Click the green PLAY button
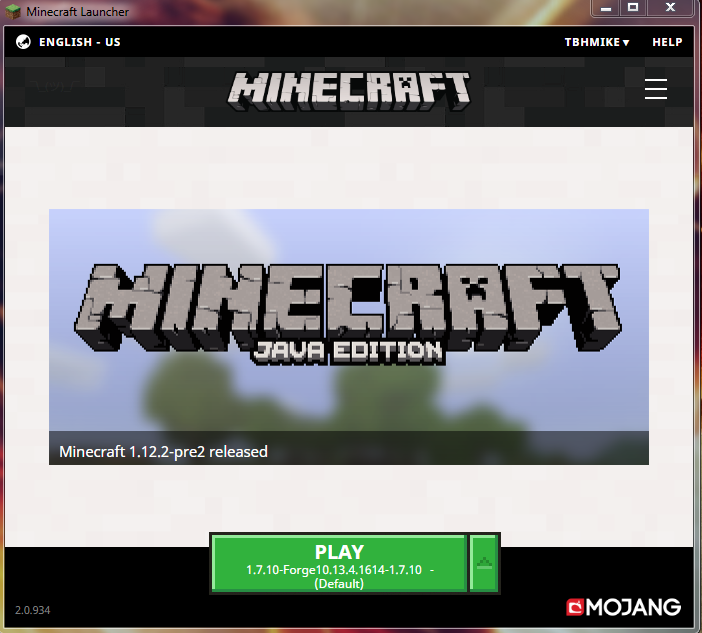 coord(339,564)
